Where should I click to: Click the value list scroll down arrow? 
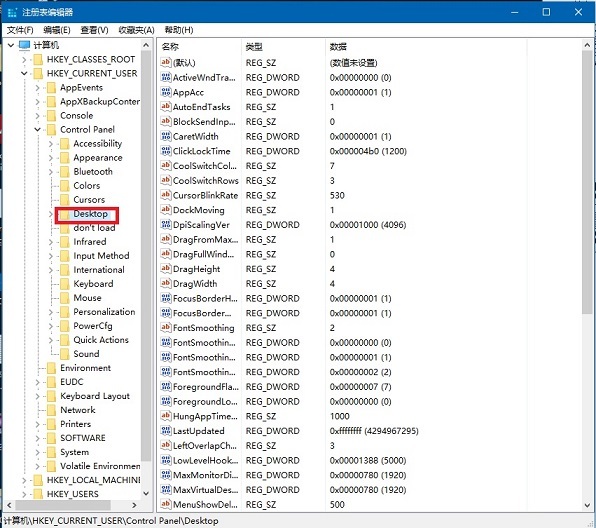coord(587,505)
